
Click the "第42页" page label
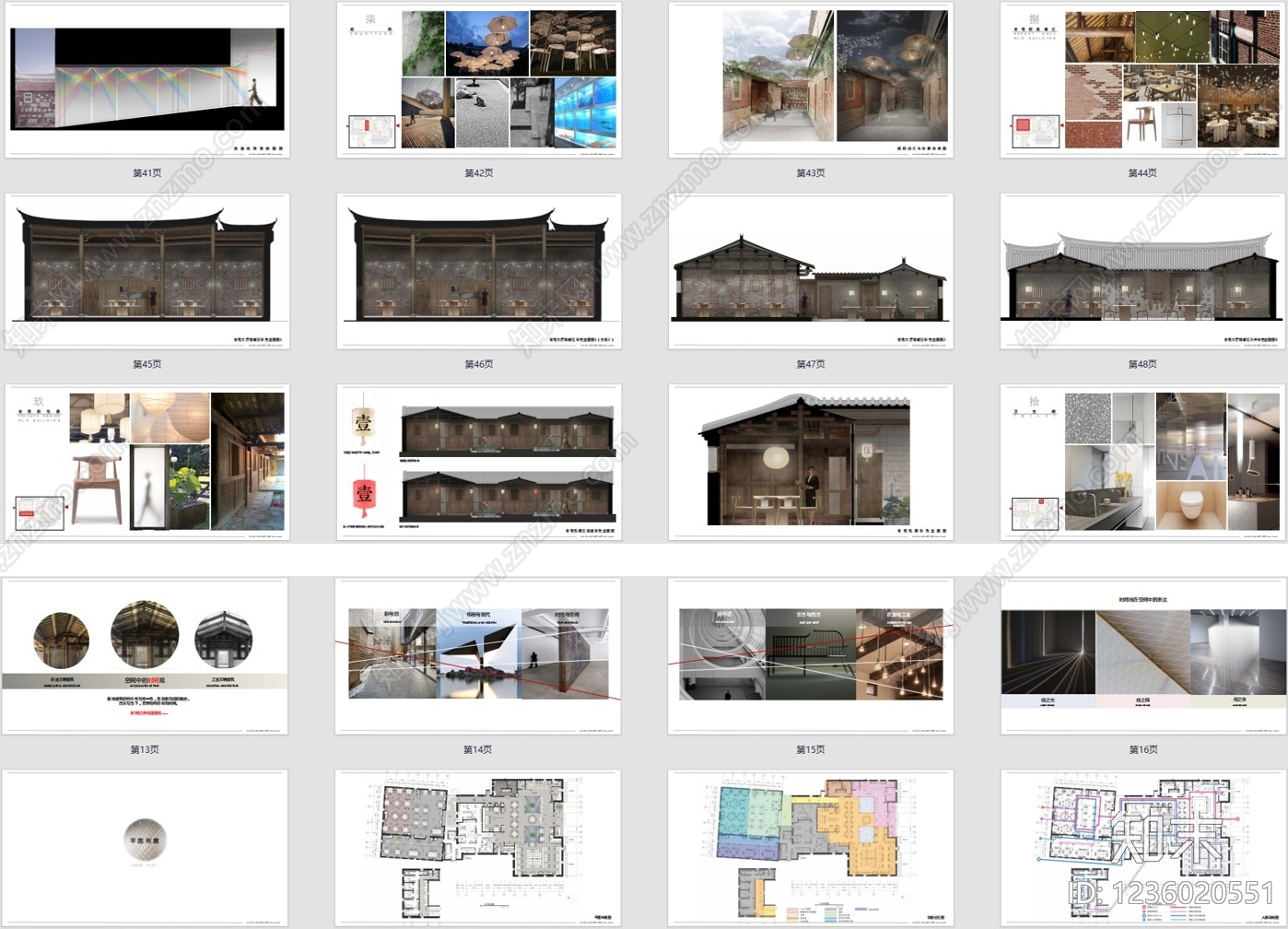point(479,173)
